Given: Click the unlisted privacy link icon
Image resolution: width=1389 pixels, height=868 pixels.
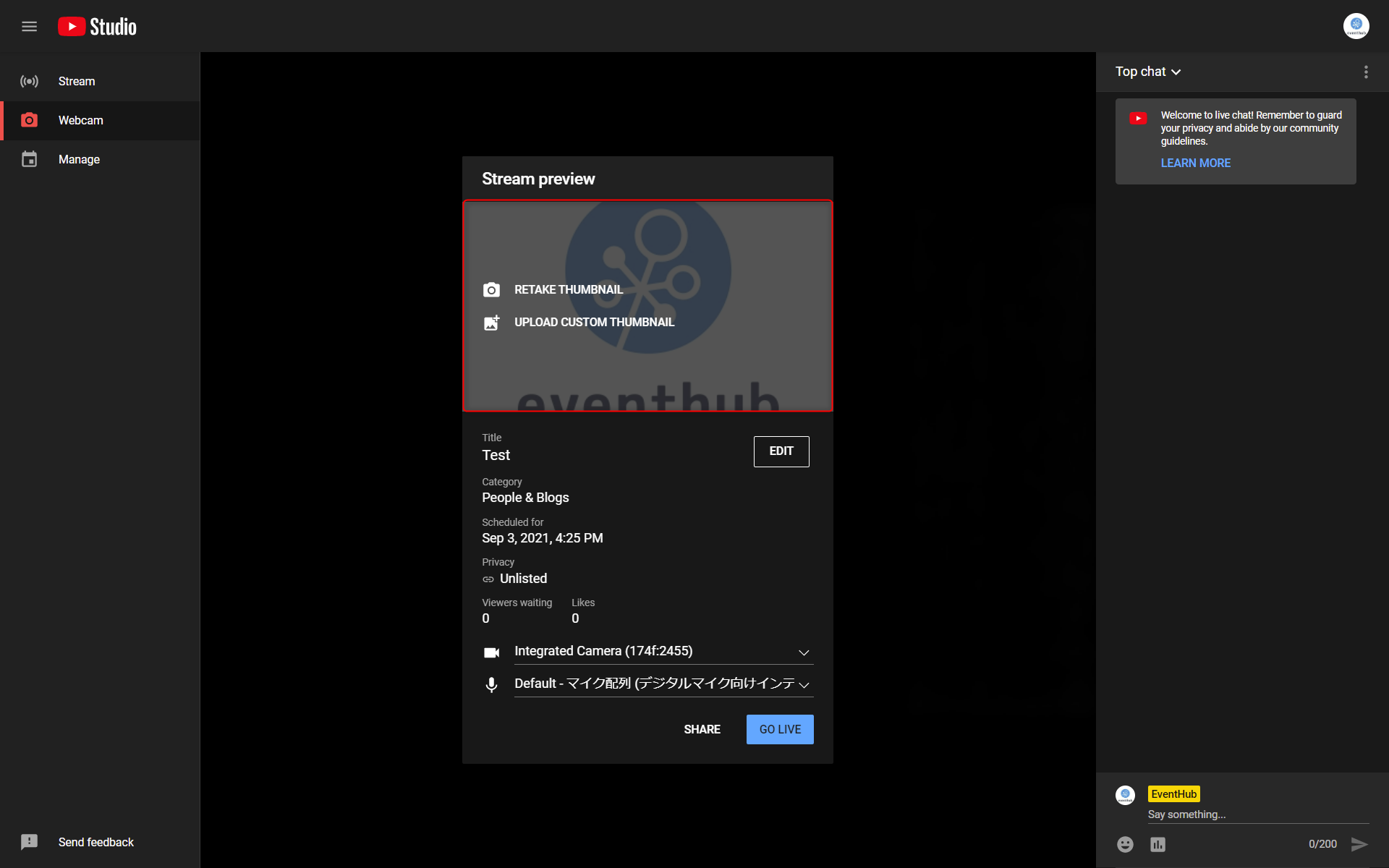Looking at the screenshot, I should (x=488, y=579).
